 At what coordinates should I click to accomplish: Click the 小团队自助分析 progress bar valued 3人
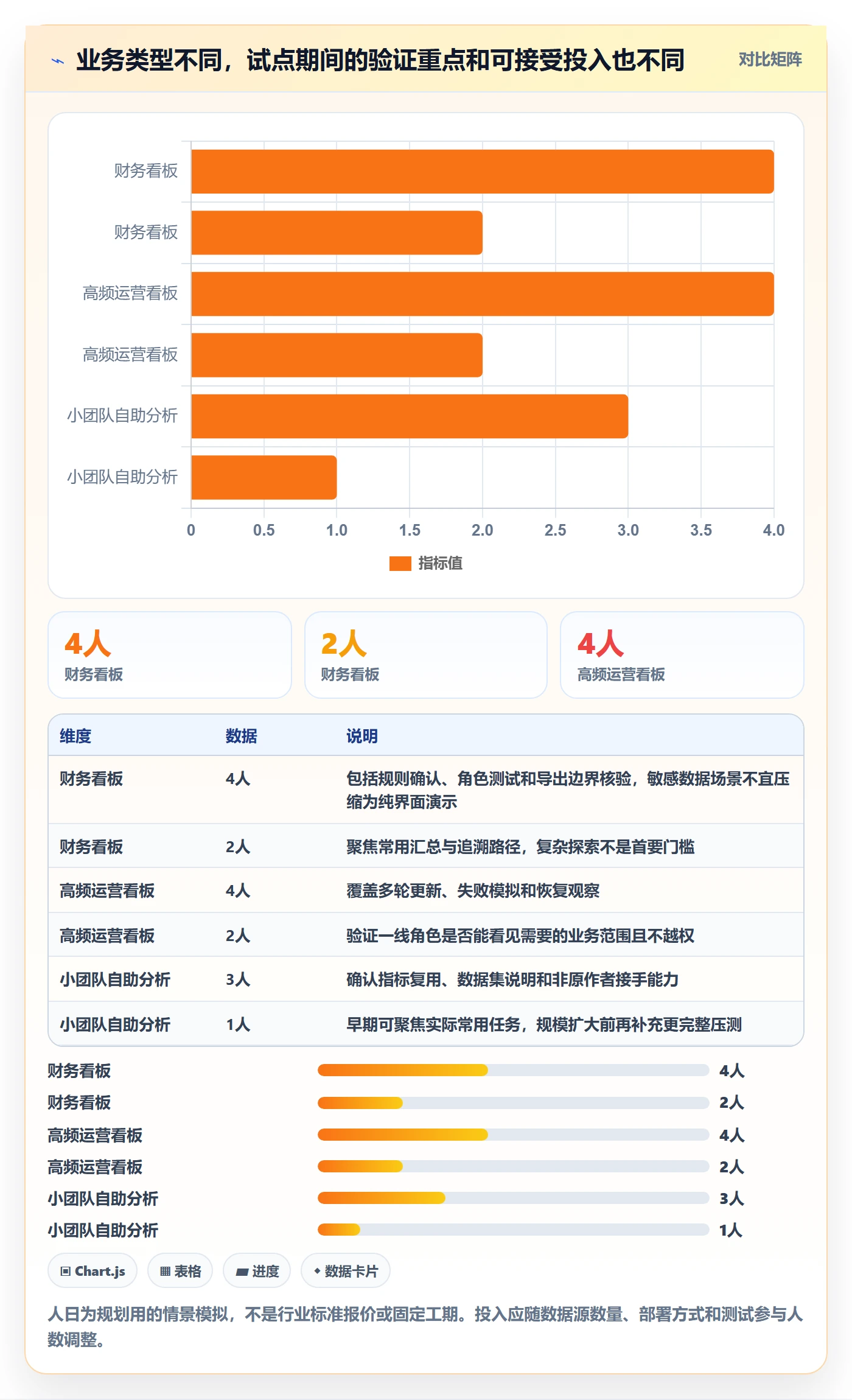[x=514, y=1198]
